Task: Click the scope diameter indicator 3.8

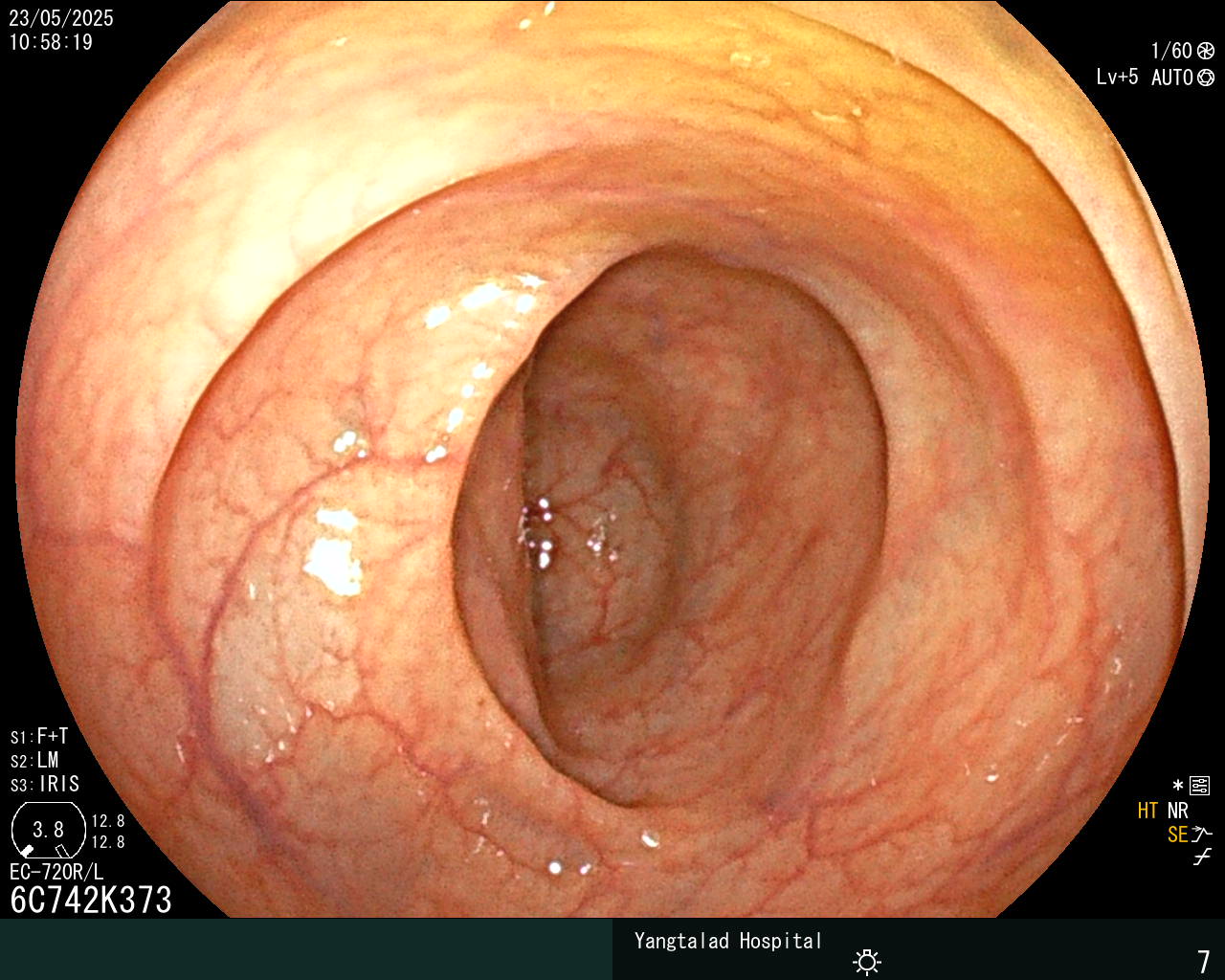Action: click(x=48, y=830)
